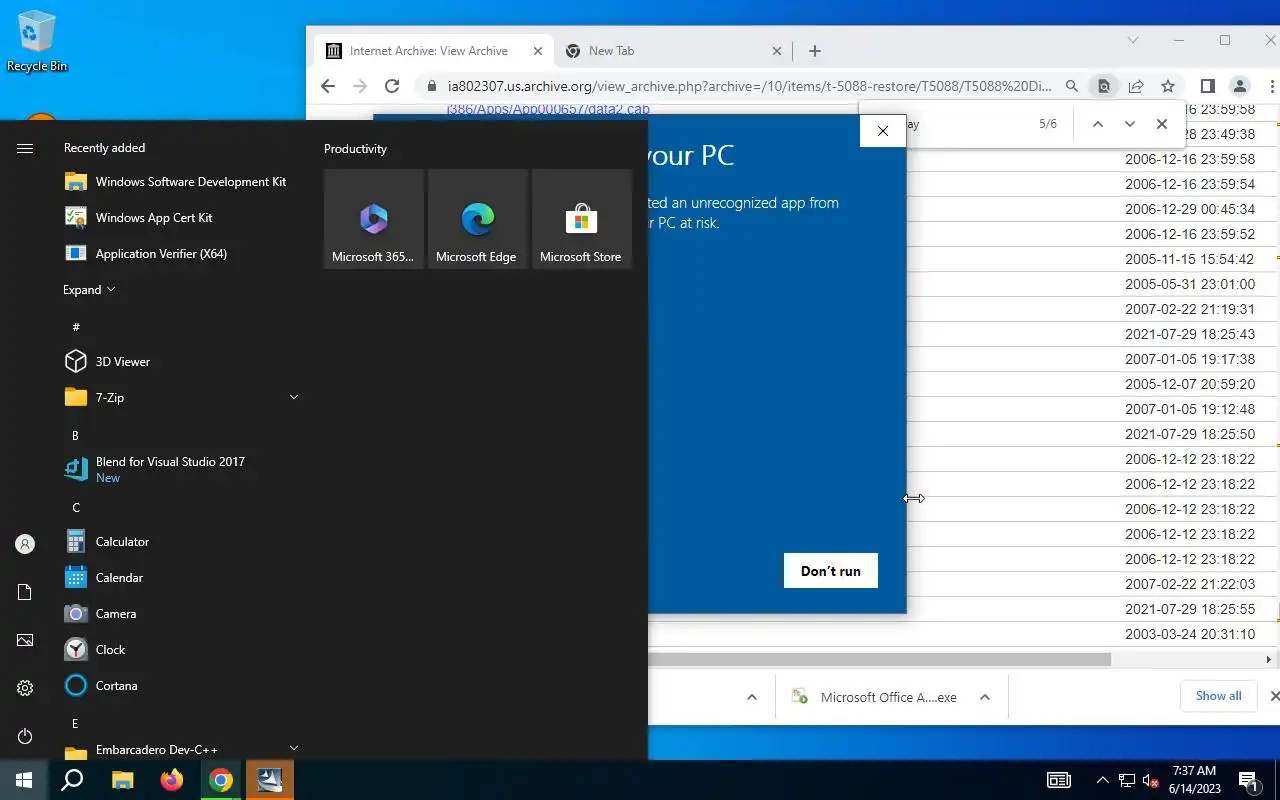Switch to Internet Archive tab

pyautogui.click(x=429, y=51)
